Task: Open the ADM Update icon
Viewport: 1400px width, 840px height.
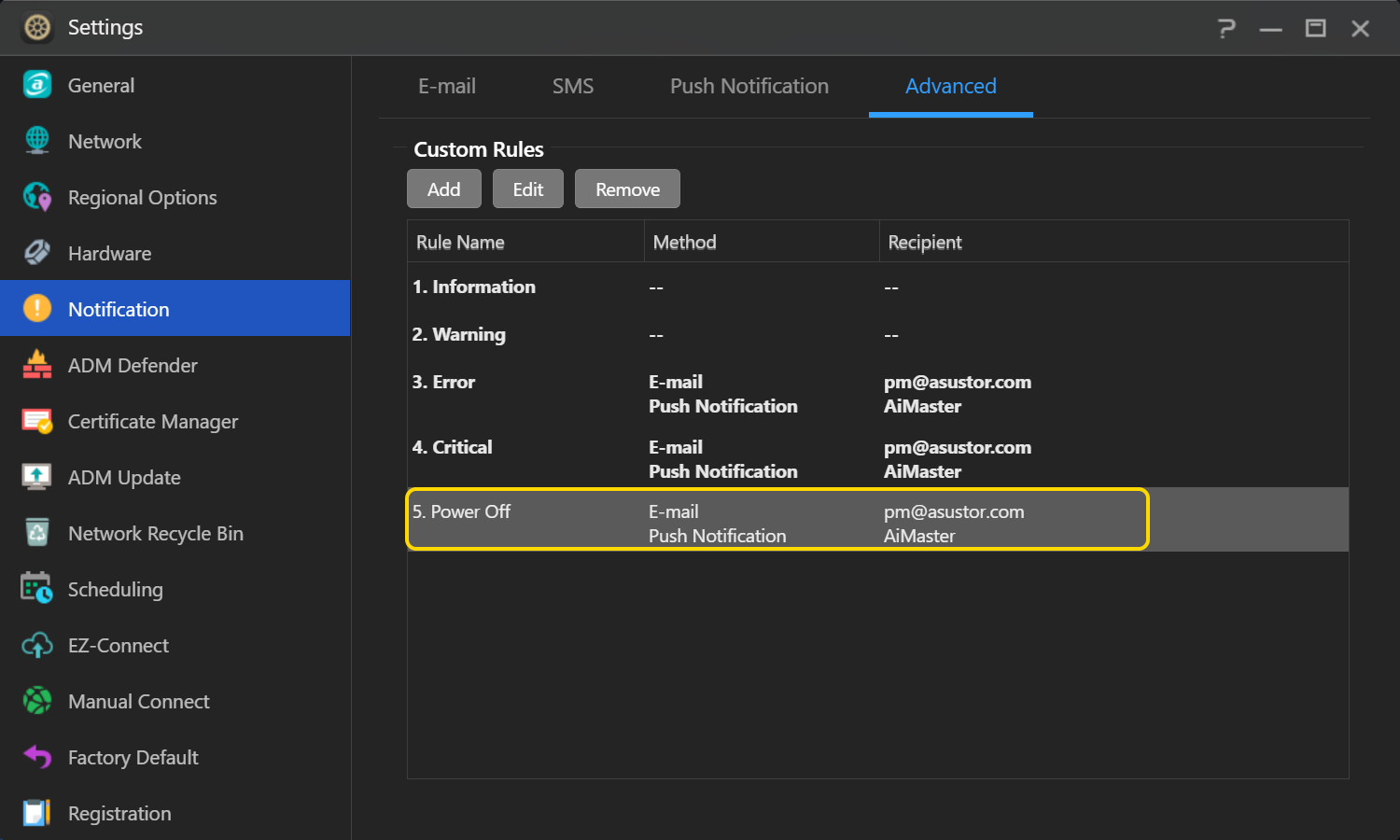Action: point(37,477)
